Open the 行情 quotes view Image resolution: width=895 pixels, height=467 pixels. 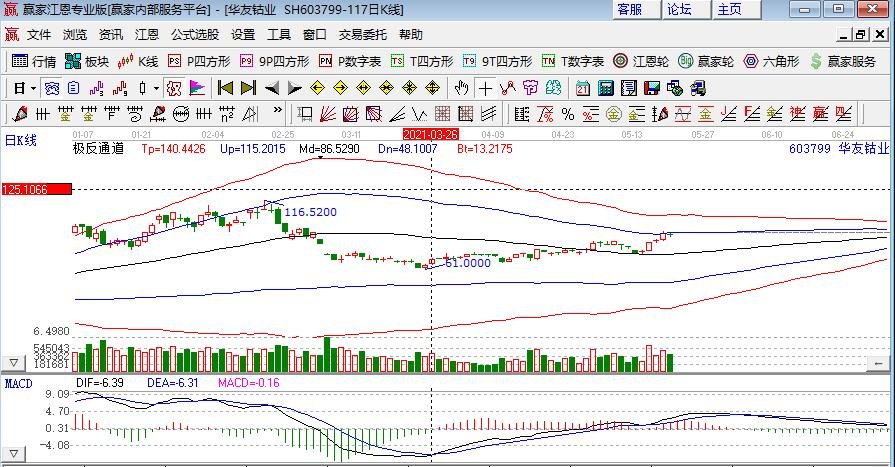[34, 61]
